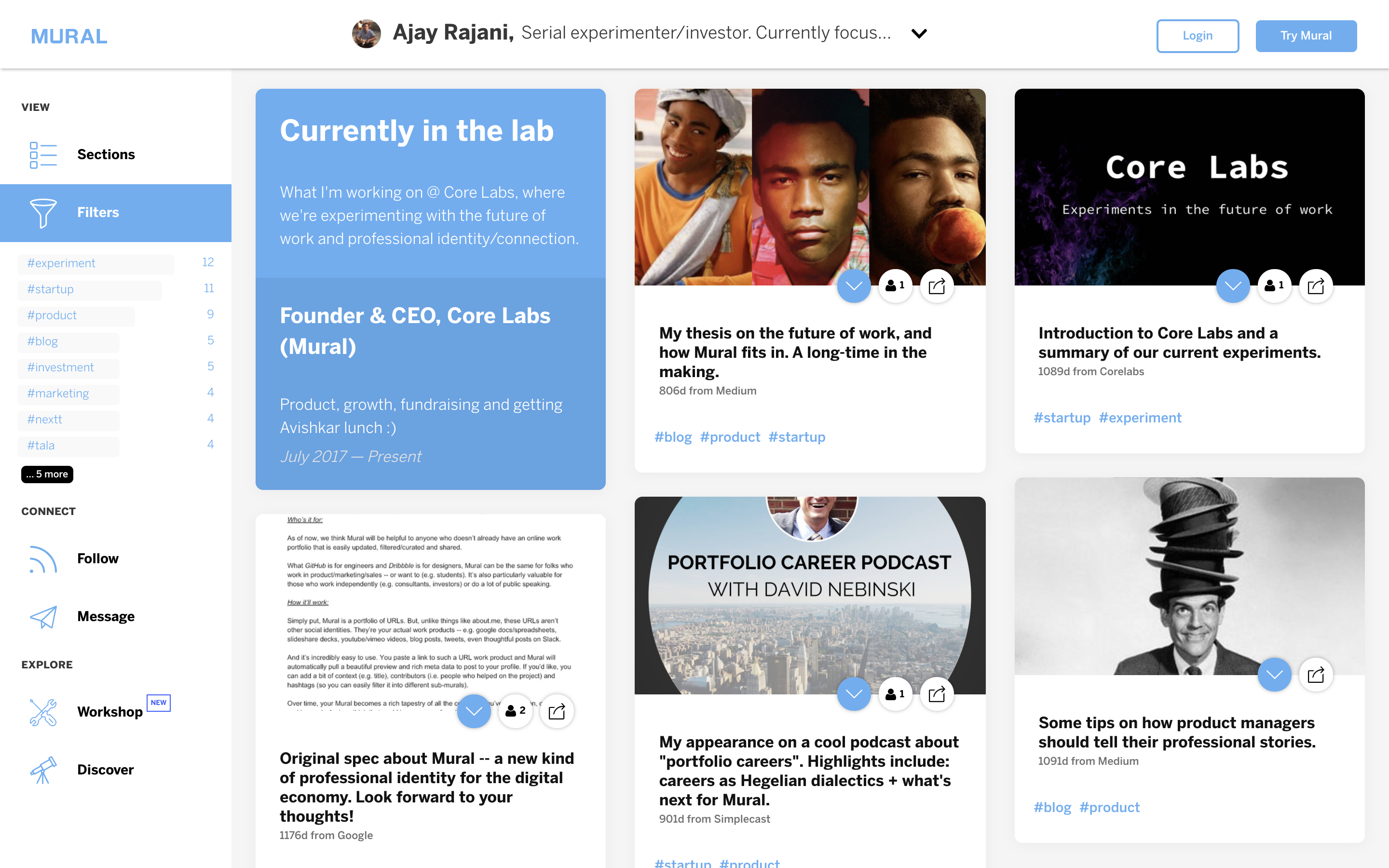The width and height of the screenshot is (1389, 868).
Task: View 2 contributors on Original spec card
Action: [516, 711]
